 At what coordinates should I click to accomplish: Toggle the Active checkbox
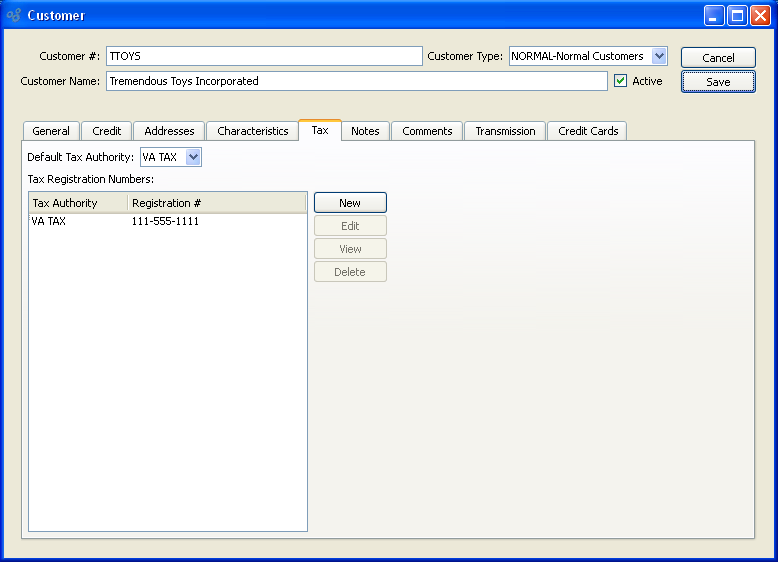click(x=620, y=81)
